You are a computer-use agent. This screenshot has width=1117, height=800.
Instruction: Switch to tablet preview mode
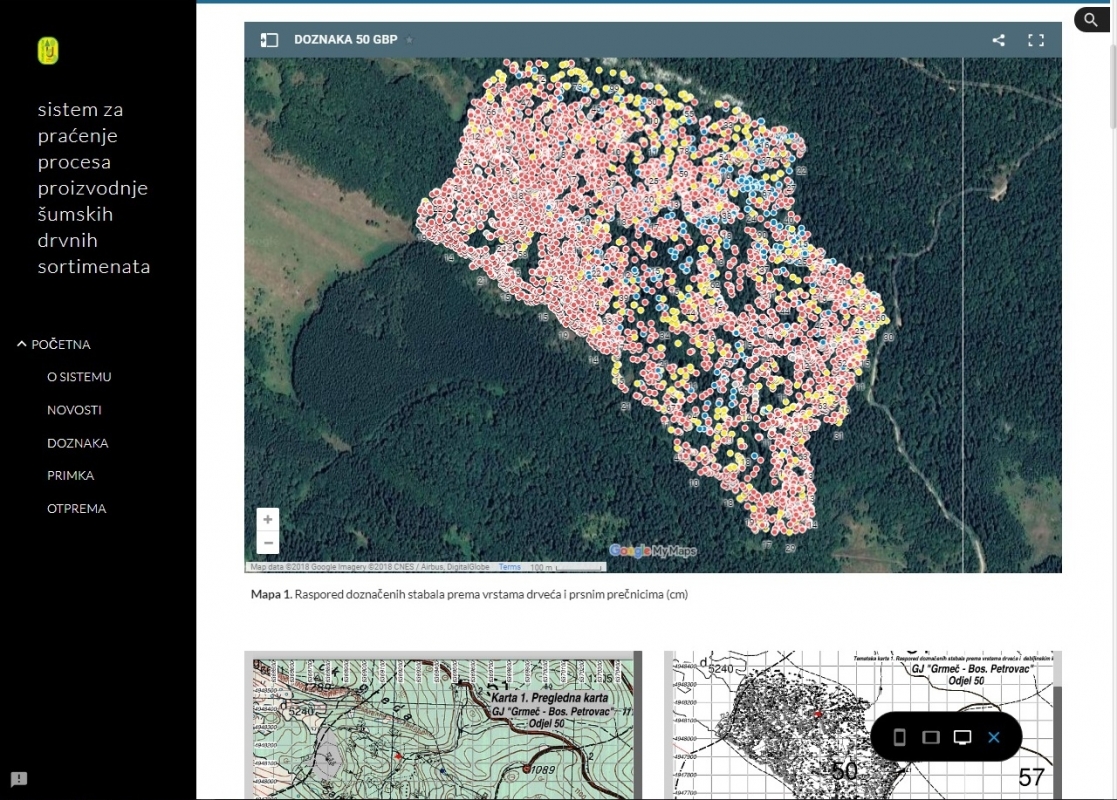click(x=930, y=737)
